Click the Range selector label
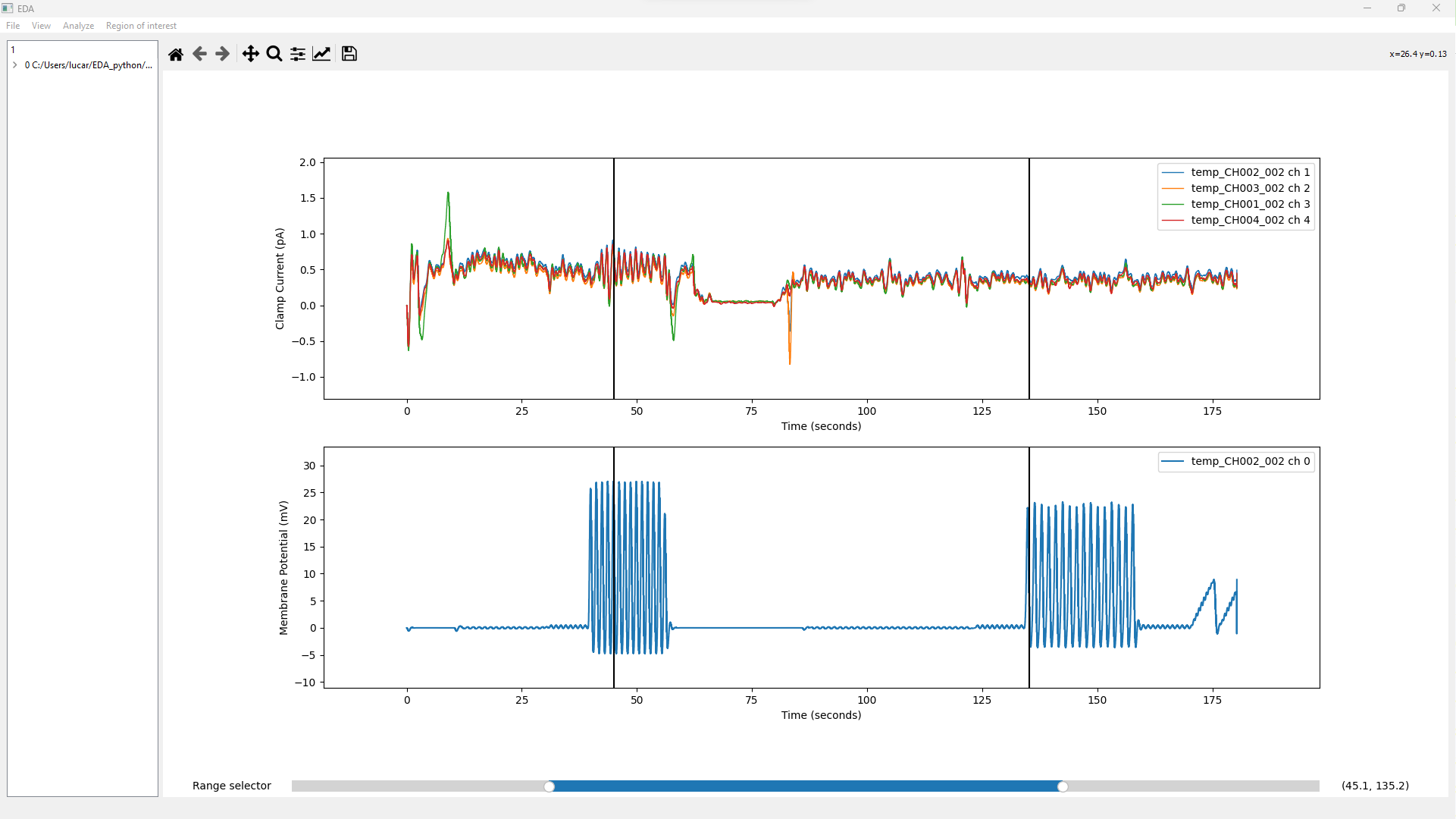This screenshot has width=1456, height=819. click(232, 786)
